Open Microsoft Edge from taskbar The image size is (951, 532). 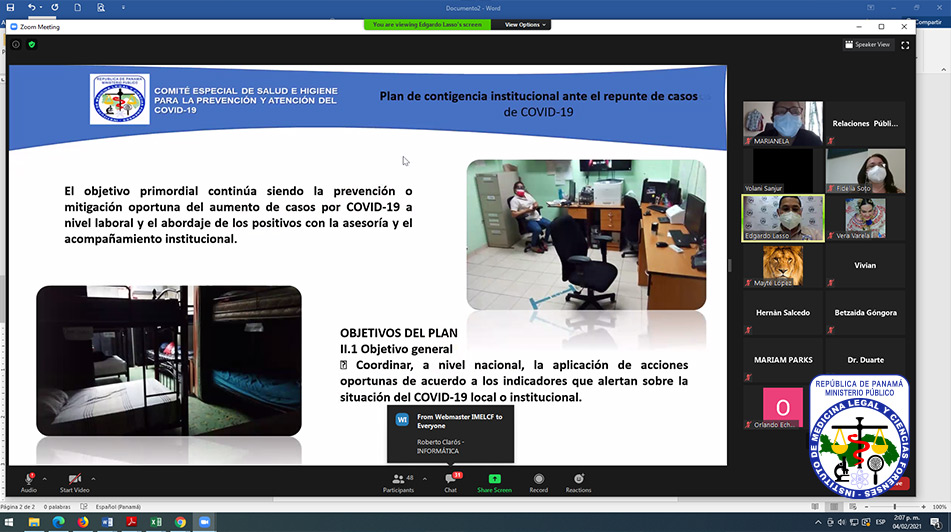pyautogui.click(x=58, y=522)
